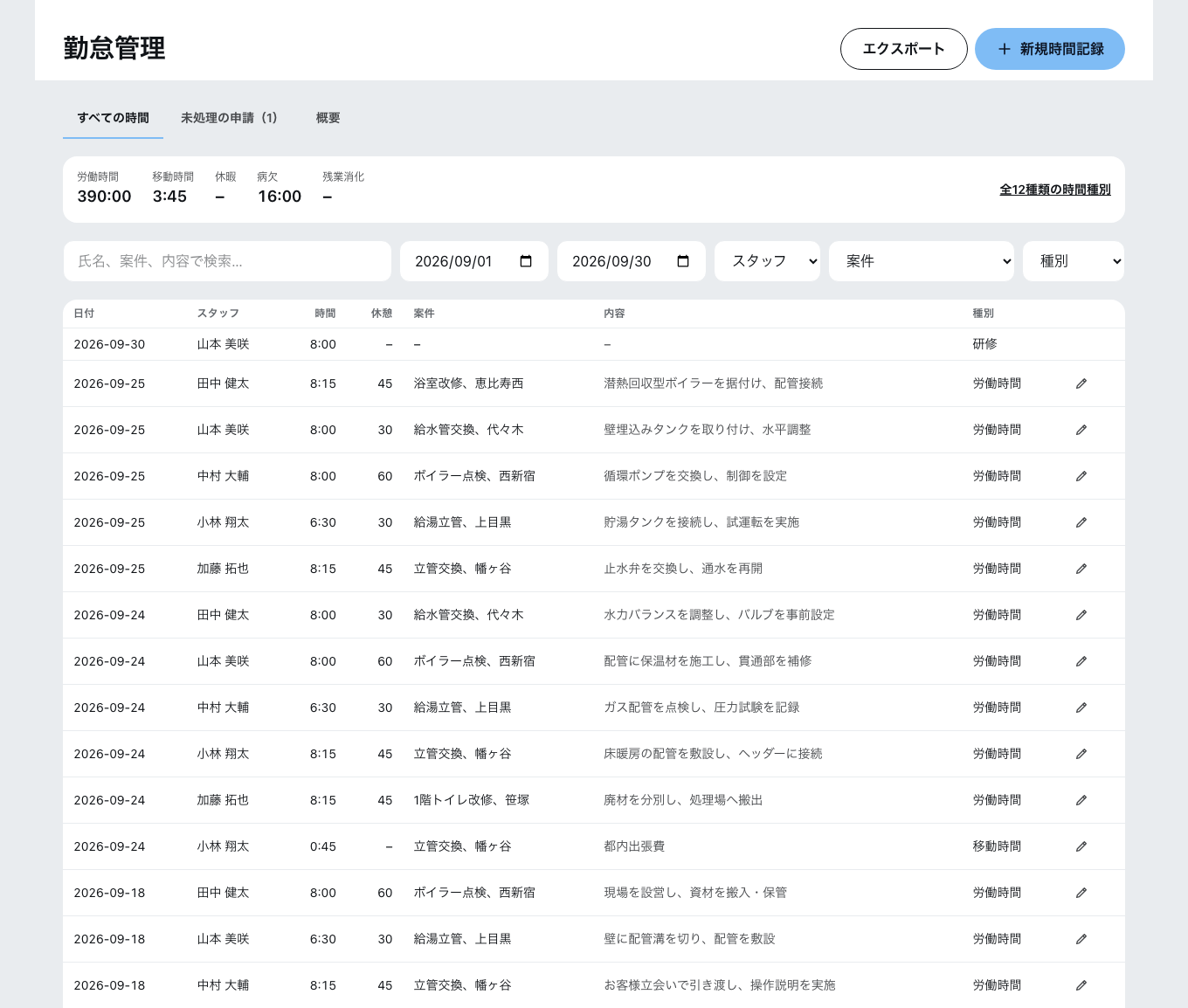Click 配管に保温材を施工し、貫通部を補修 text
This screenshot has height=1008, width=1188.
[x=708, y=661]
